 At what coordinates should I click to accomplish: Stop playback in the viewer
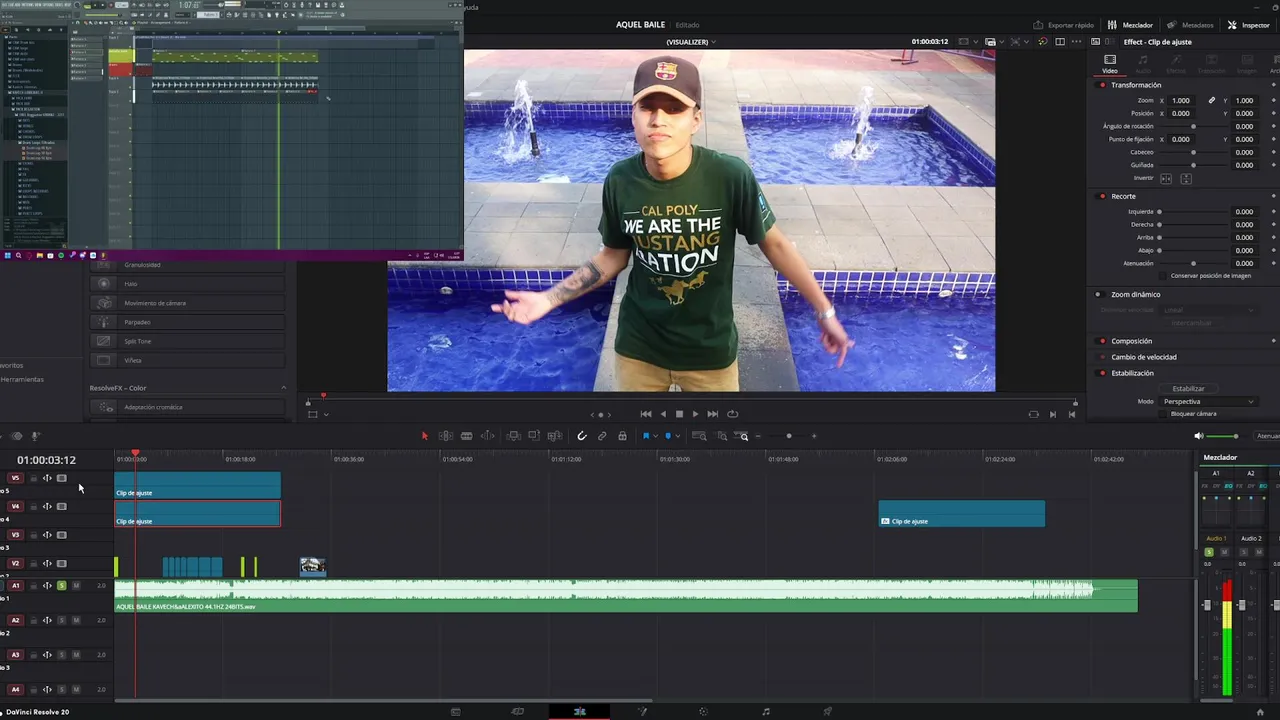pos(679,414)
